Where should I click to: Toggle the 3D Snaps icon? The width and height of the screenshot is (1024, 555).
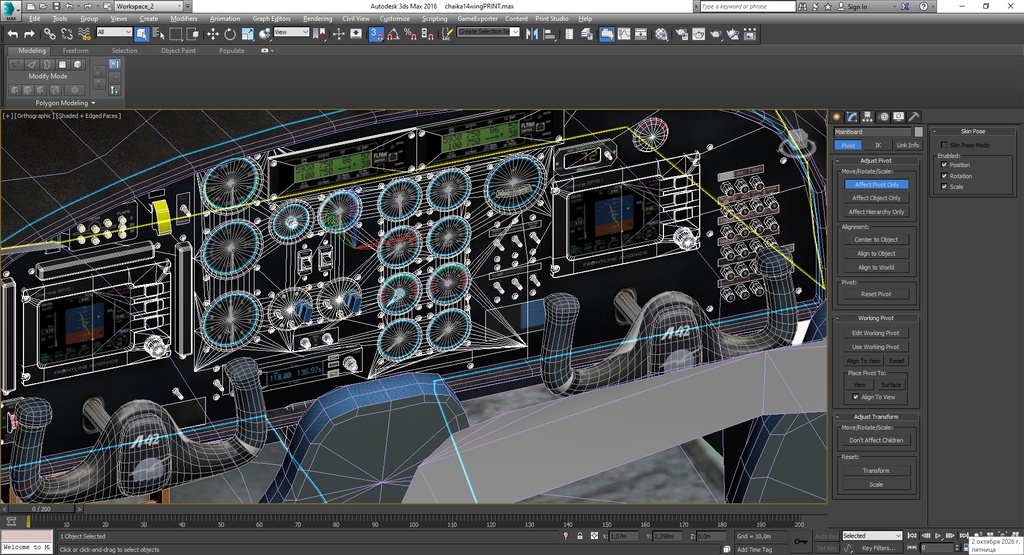pos(376,34)
